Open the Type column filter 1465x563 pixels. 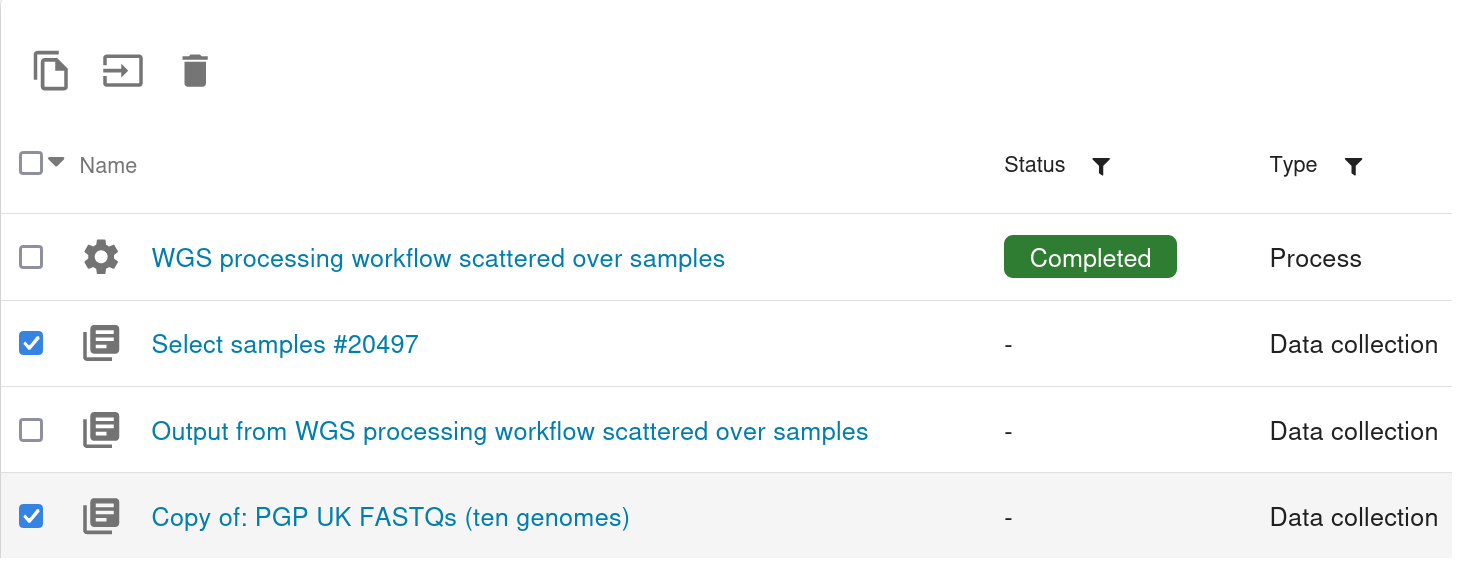tap(1353, 166)
